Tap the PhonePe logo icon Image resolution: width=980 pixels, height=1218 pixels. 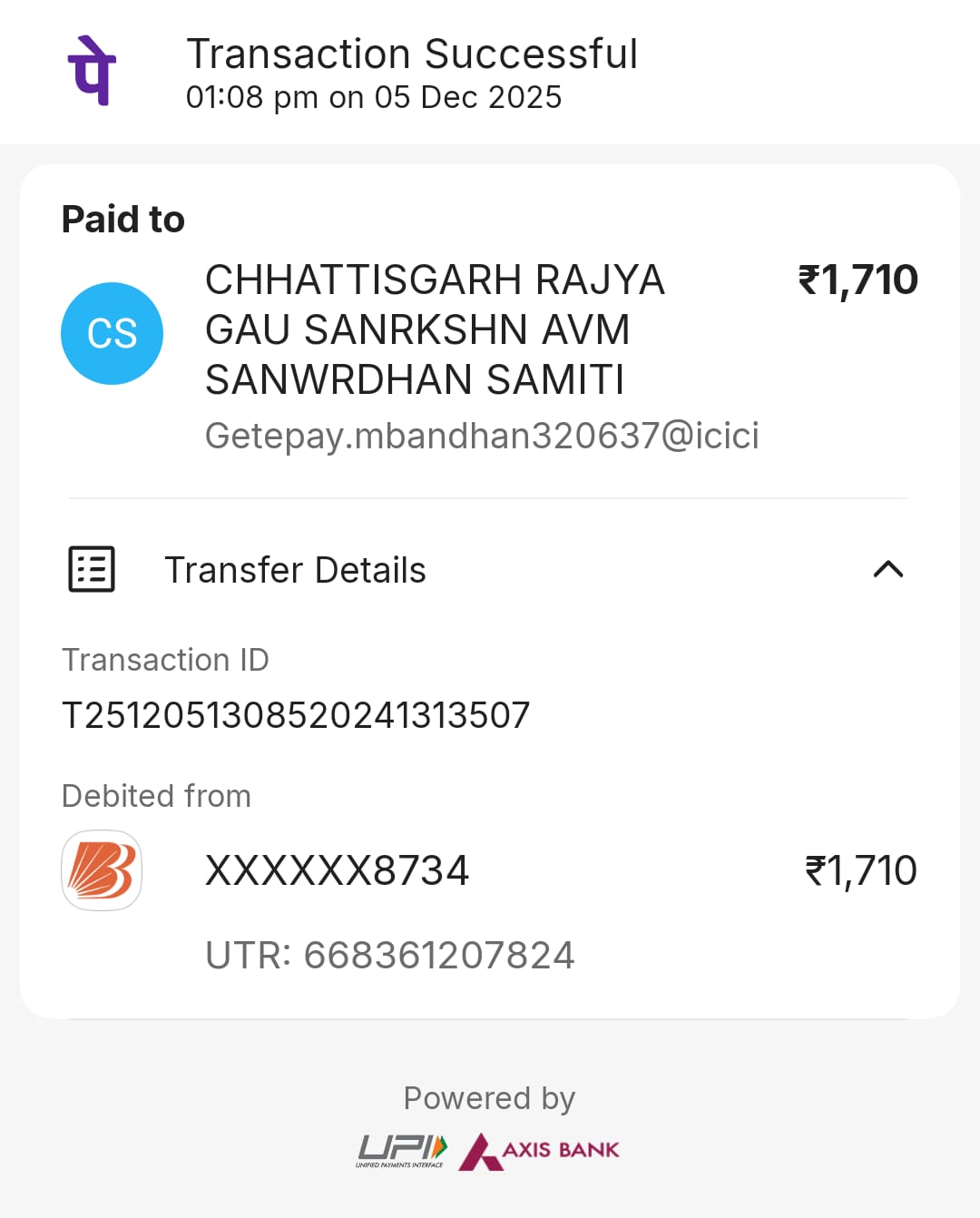(92, 71)
